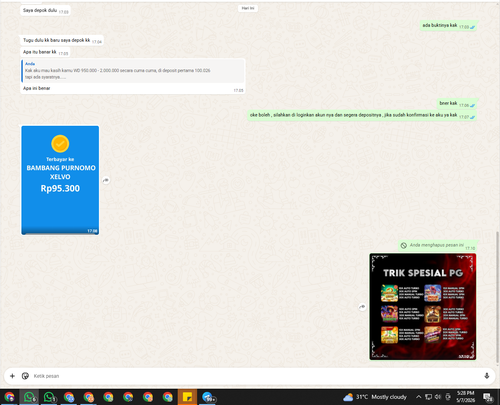Expand the hidden system tray icons chevron

[418, 397]
